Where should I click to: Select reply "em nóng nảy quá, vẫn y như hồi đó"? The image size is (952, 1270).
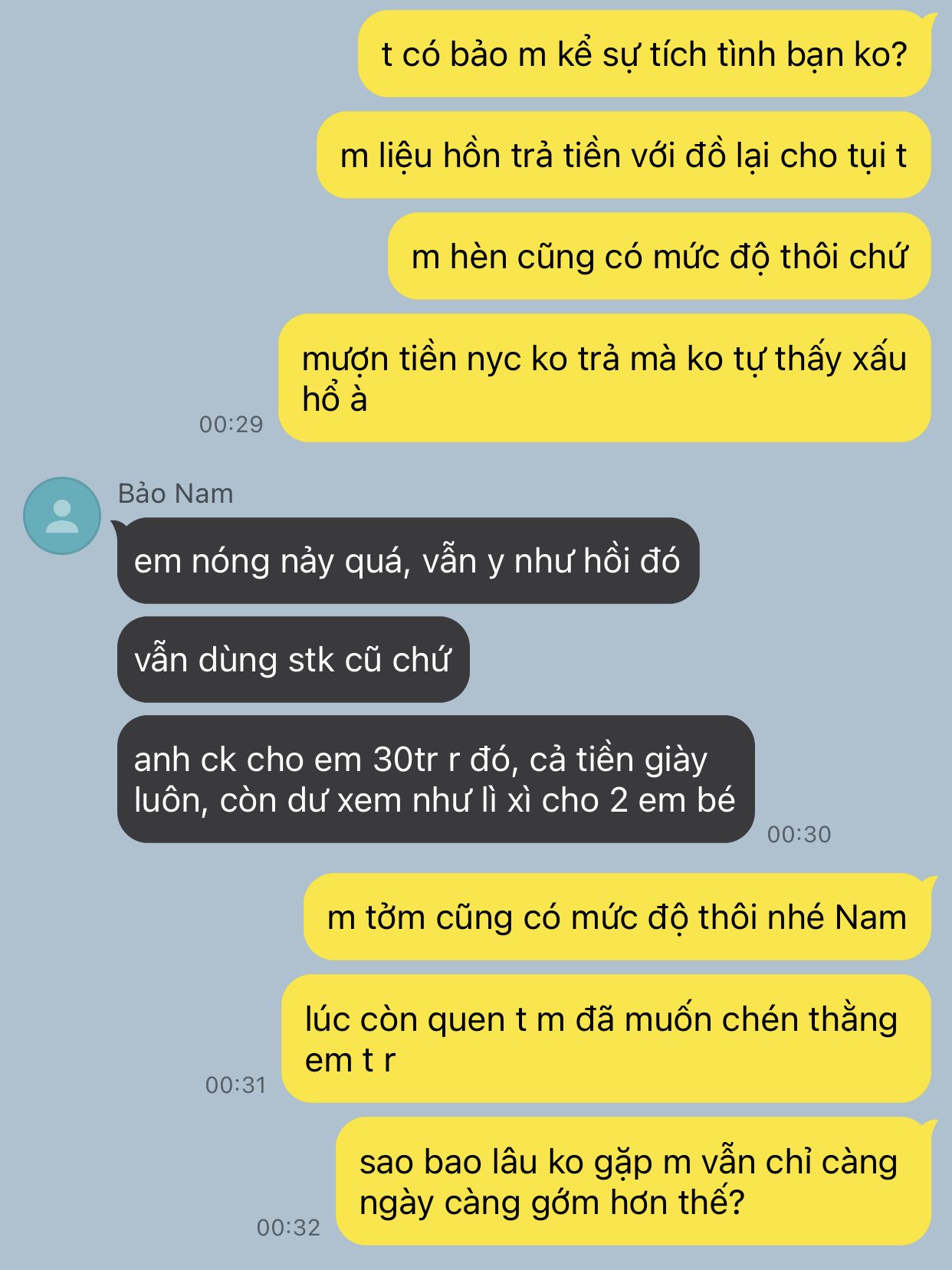coord(408,561)
